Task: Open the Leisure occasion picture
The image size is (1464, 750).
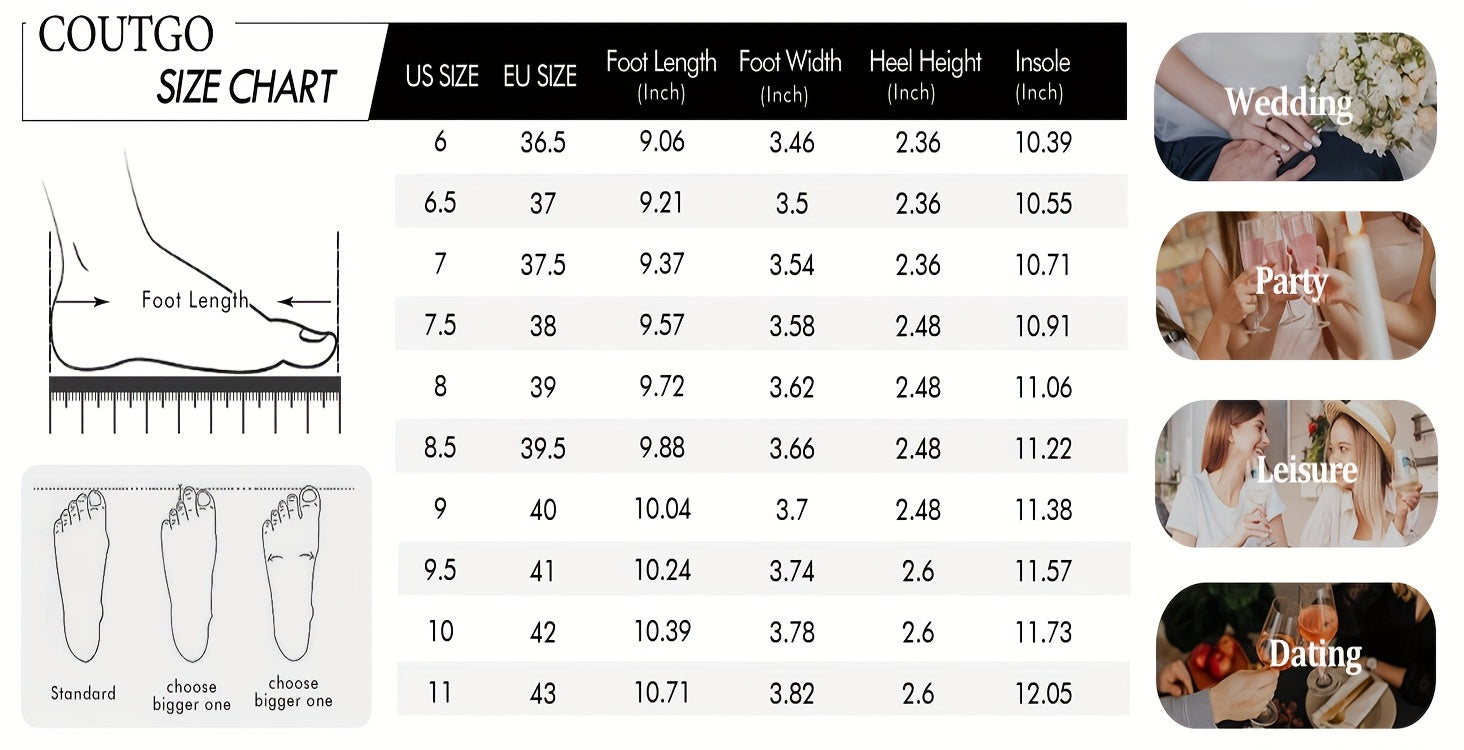Action: pyautogui.click(x=1296, y=473)
